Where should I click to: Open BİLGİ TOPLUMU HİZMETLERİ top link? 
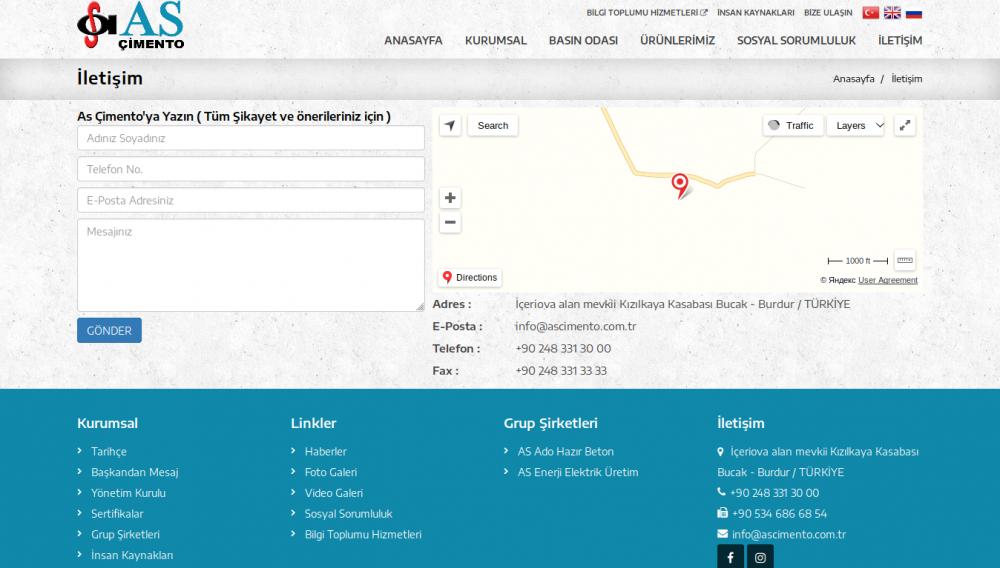(x=647, y=13)
